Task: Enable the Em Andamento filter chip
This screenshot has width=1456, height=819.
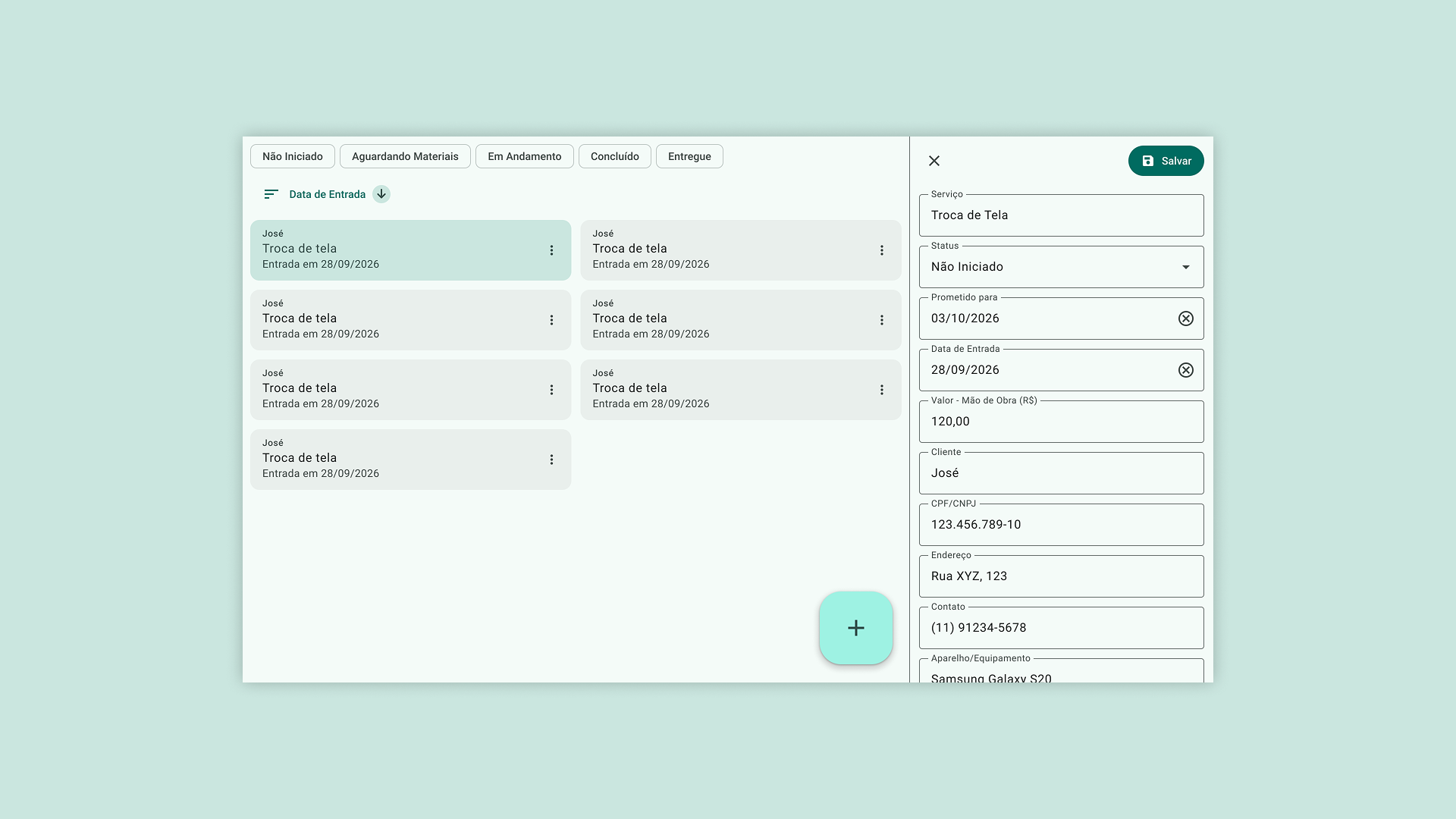Action: point(525,156)
